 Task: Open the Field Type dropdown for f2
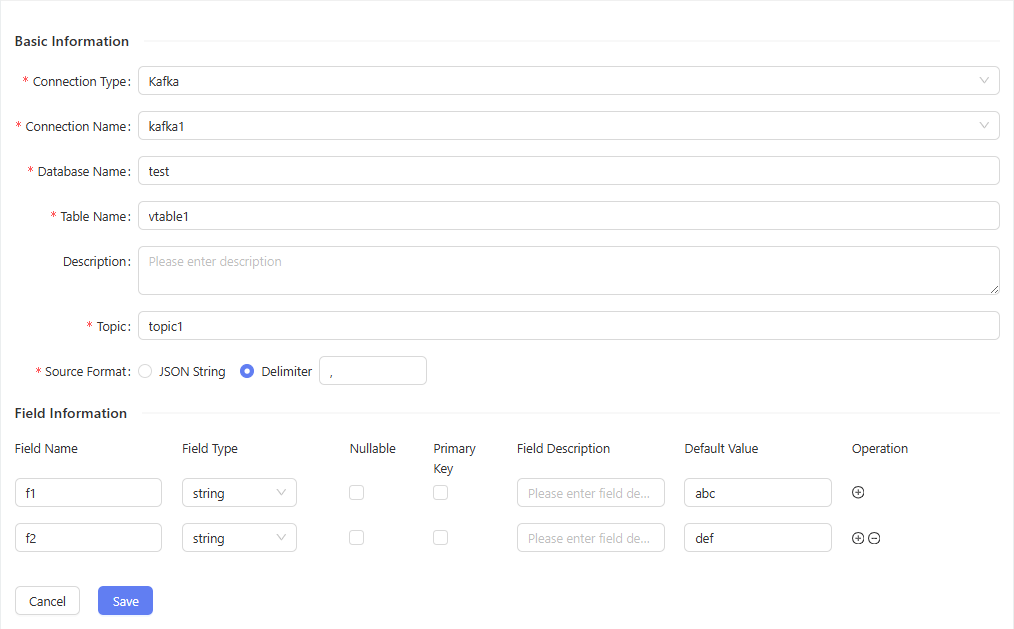(238, 538)
